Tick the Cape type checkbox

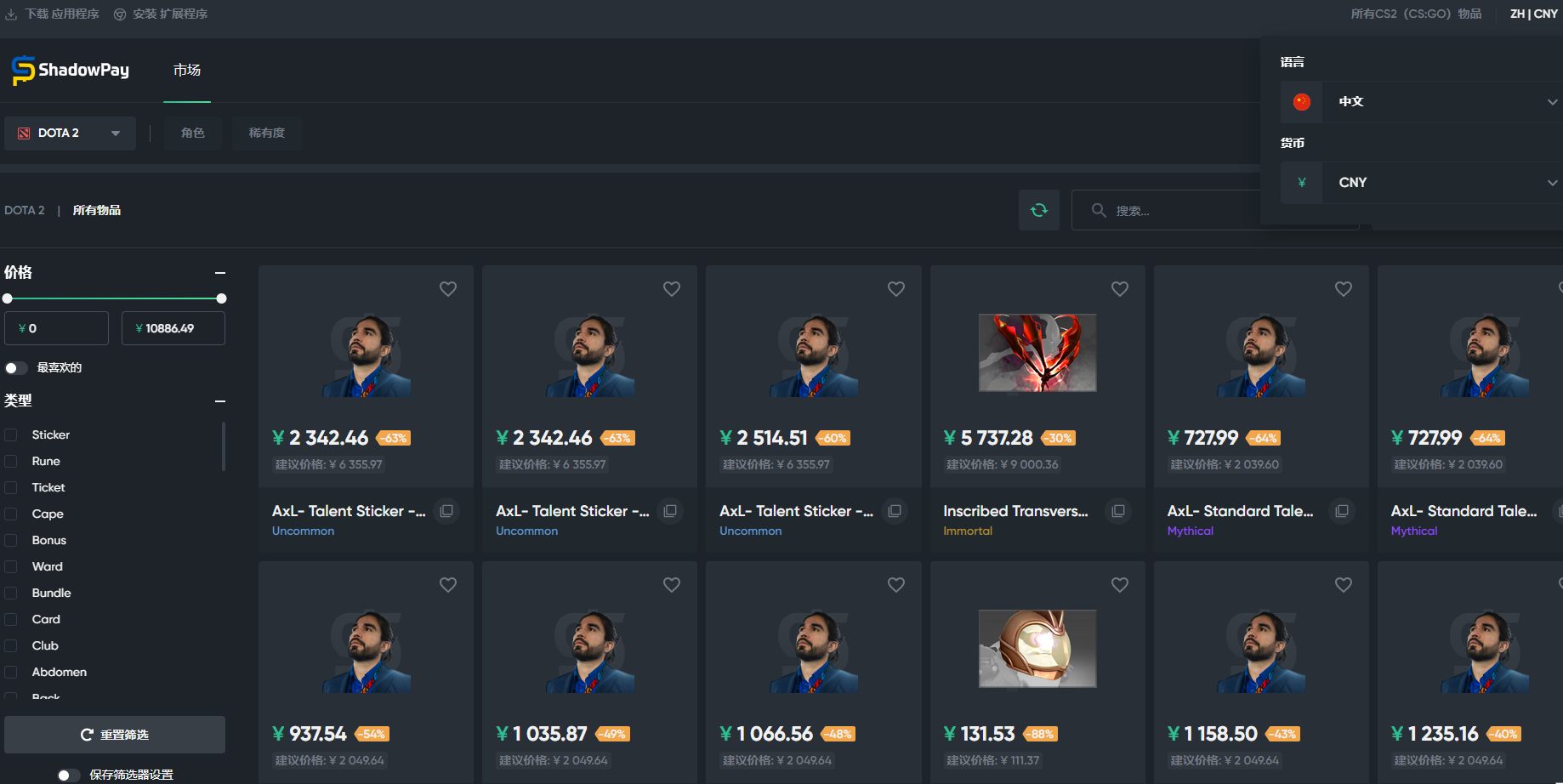11,514
